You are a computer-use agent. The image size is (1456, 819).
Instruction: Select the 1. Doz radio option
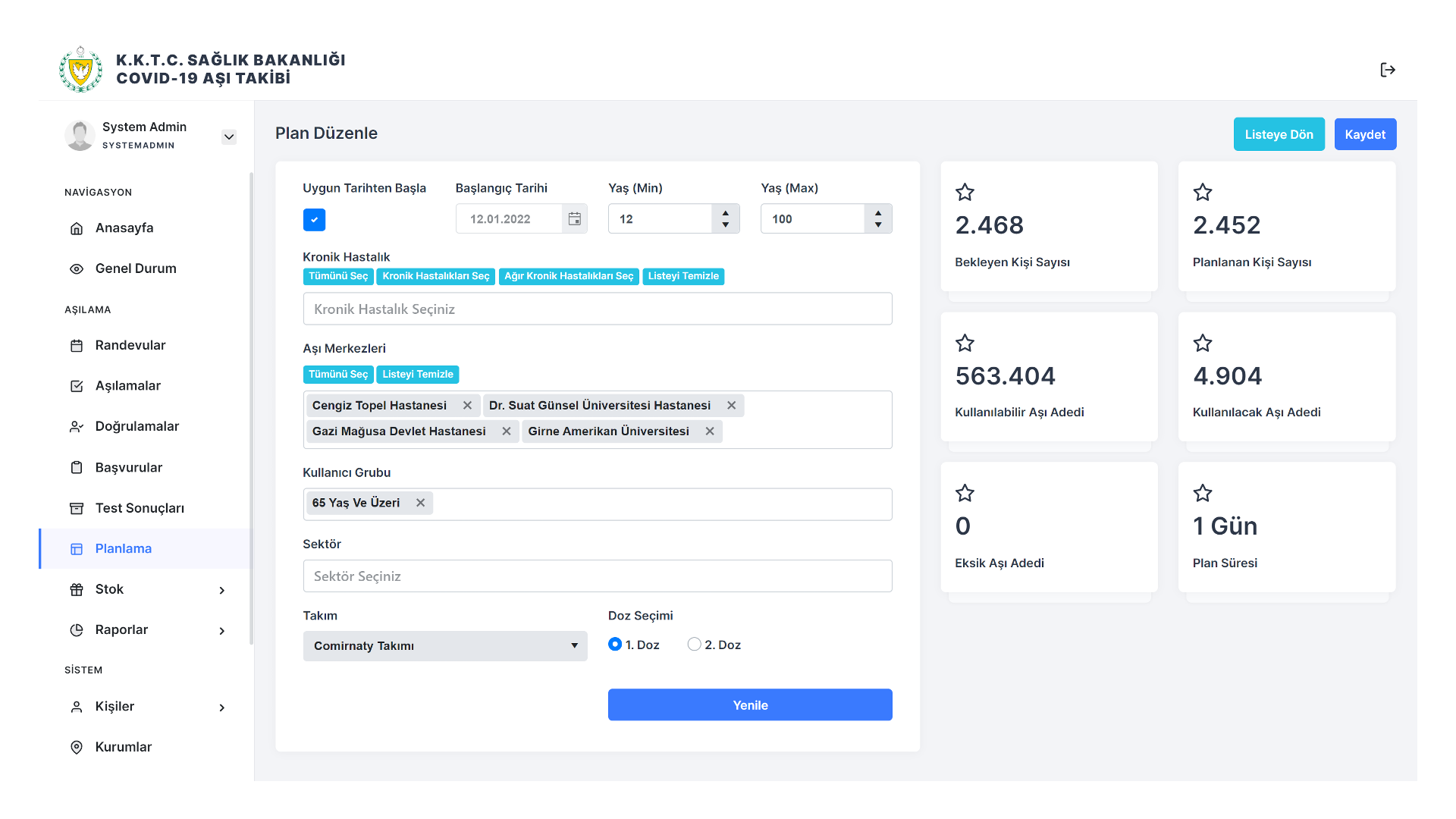click(615, 644)
